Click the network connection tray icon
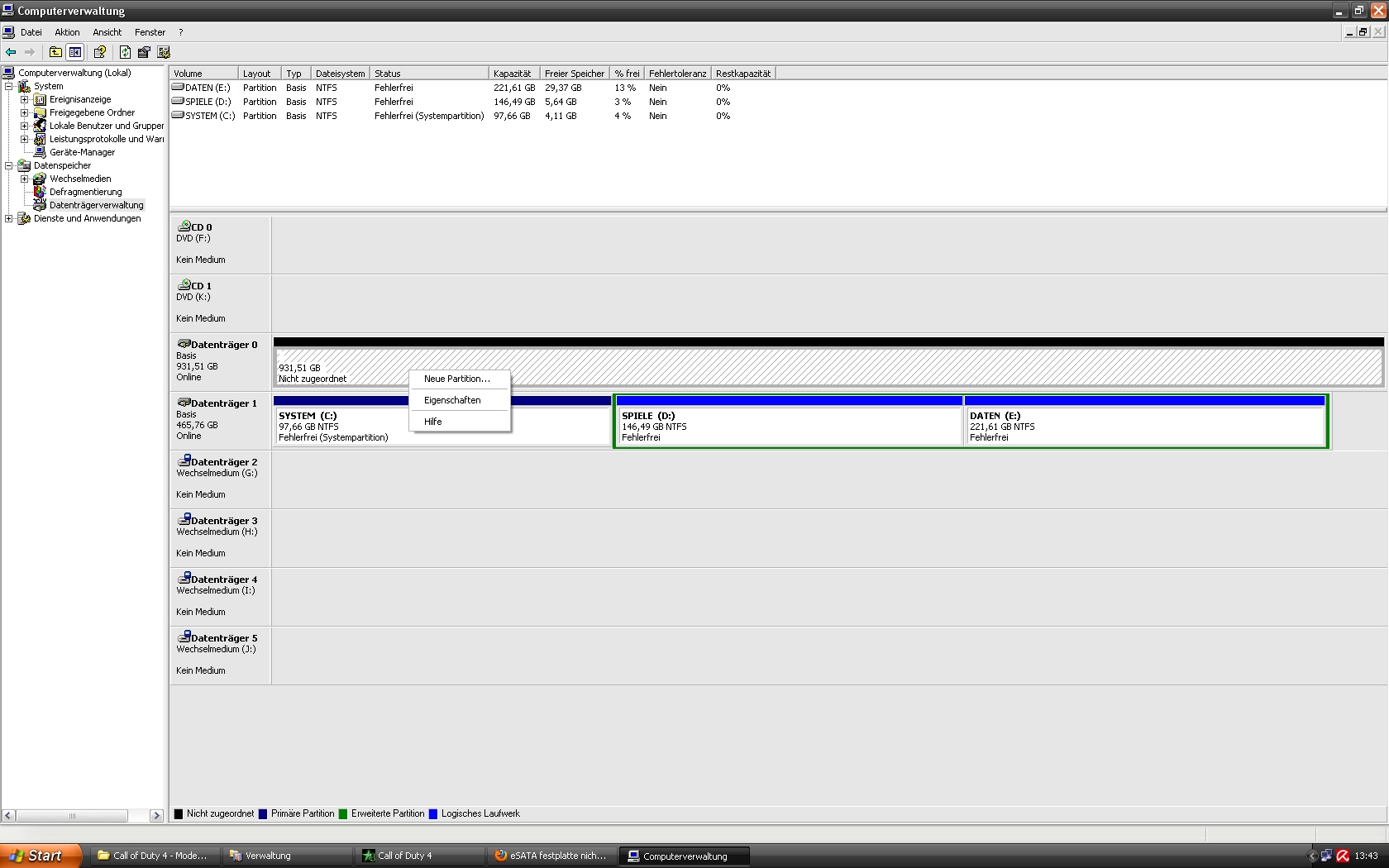Viewport: 1389px width, 868px height. [x=1326, y=856]
